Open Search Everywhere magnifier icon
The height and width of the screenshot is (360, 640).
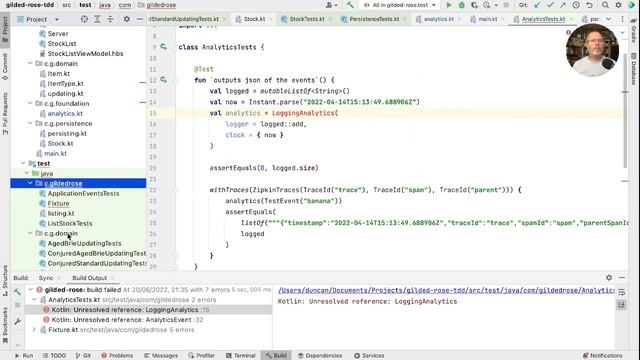pyautogui.click(x=605, y=5)
